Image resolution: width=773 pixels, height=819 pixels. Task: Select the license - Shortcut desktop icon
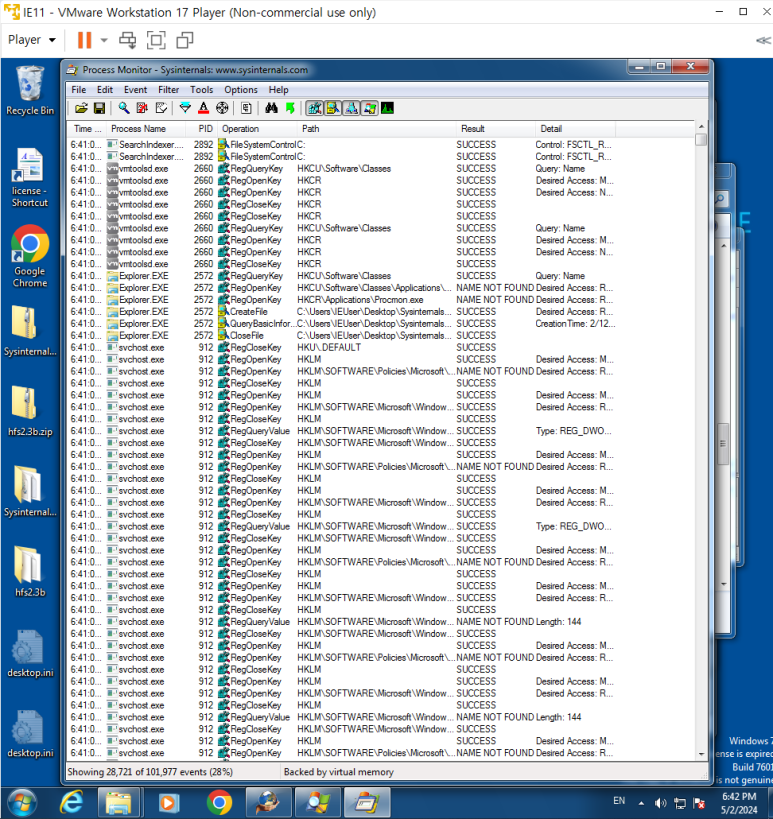coord(30,178)
